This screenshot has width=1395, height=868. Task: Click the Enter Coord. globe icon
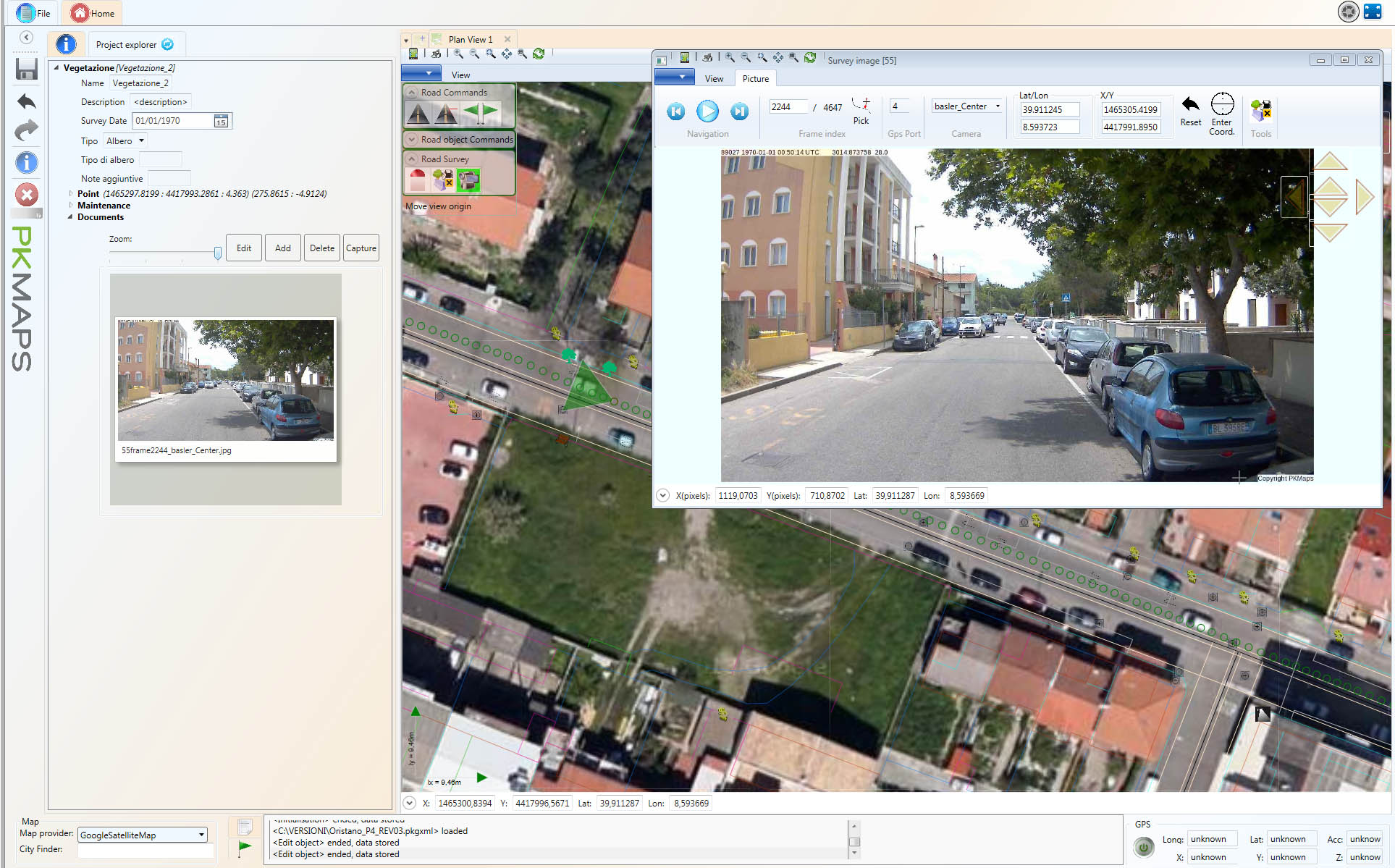(1222, 104)
